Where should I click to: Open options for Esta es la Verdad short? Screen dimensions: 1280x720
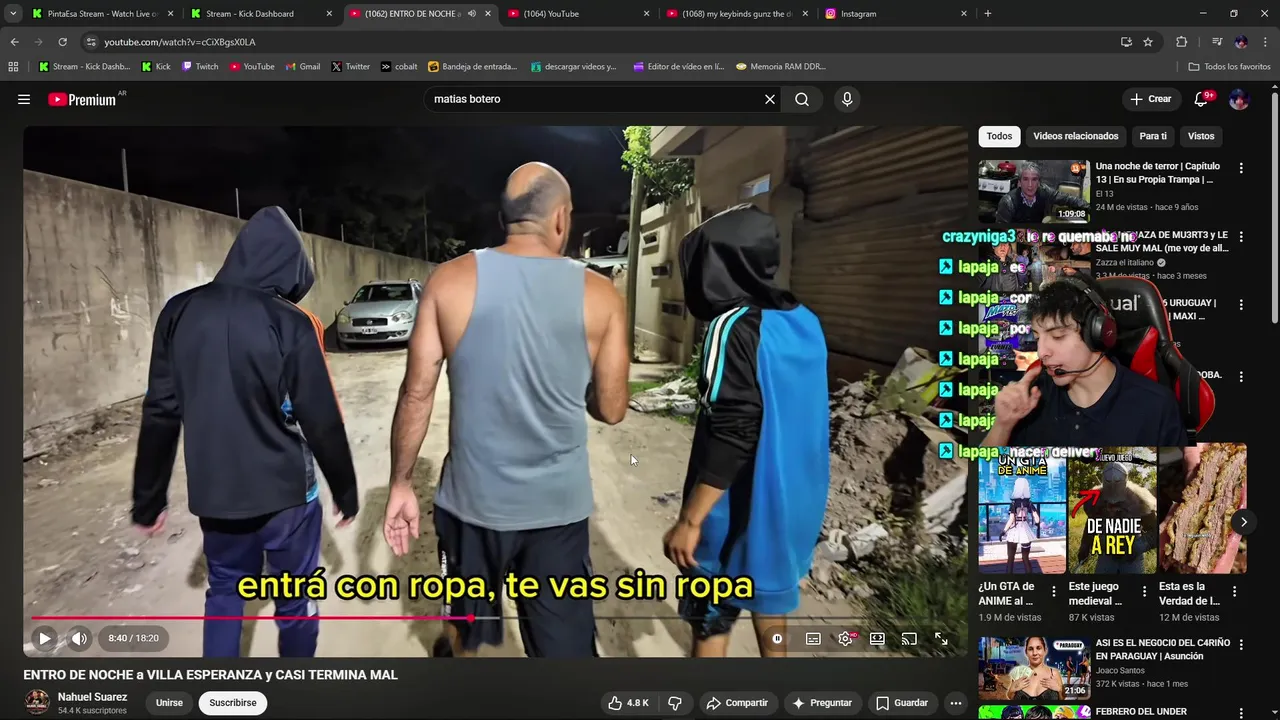point(1234,592)
